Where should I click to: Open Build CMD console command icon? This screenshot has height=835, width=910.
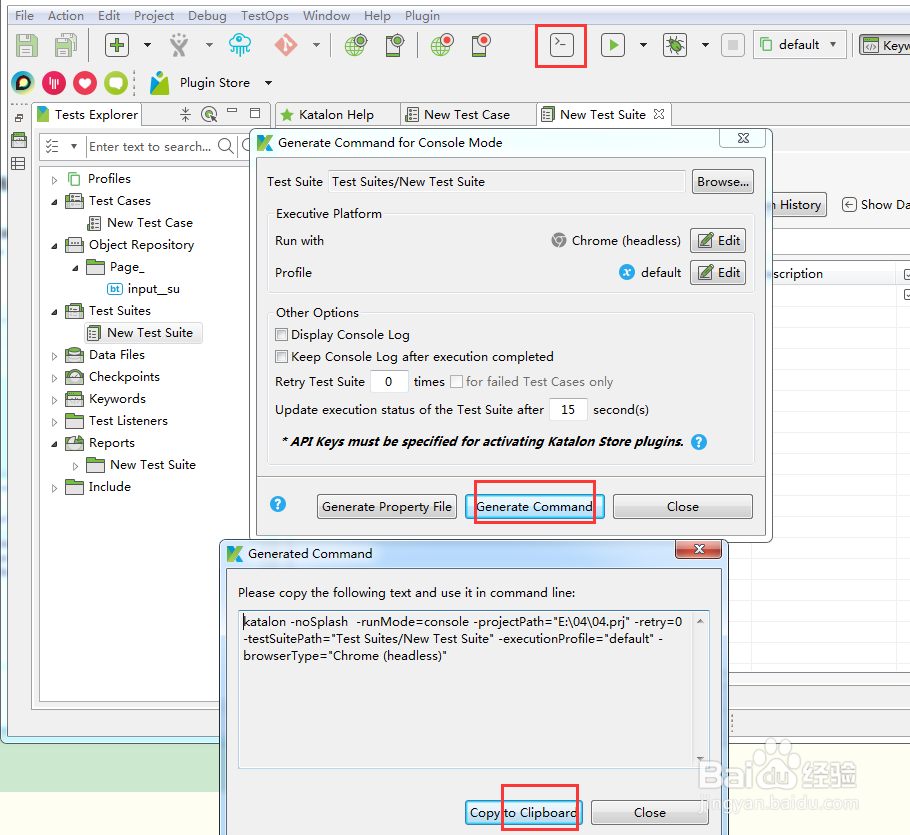(x=561, y=45)
